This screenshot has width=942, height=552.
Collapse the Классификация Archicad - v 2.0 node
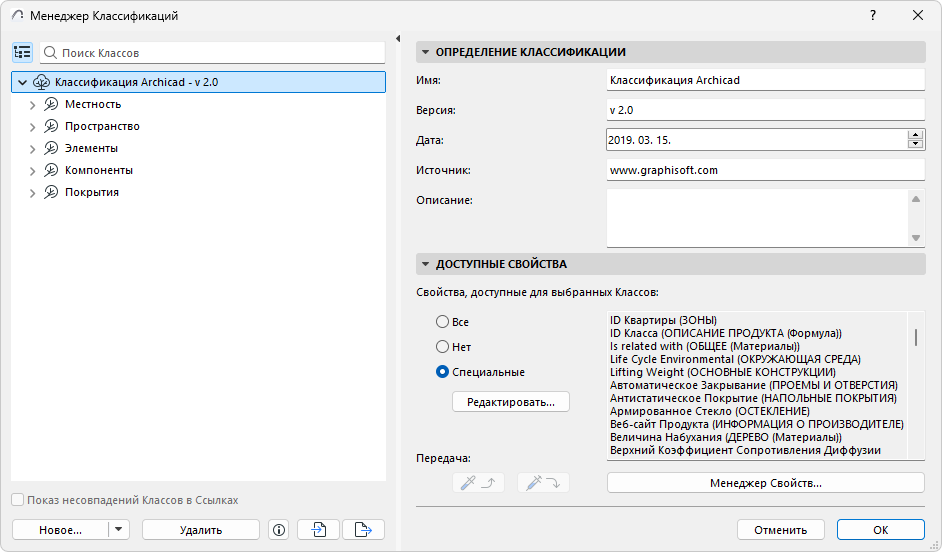pyautogui.click(x=22, y=82)
